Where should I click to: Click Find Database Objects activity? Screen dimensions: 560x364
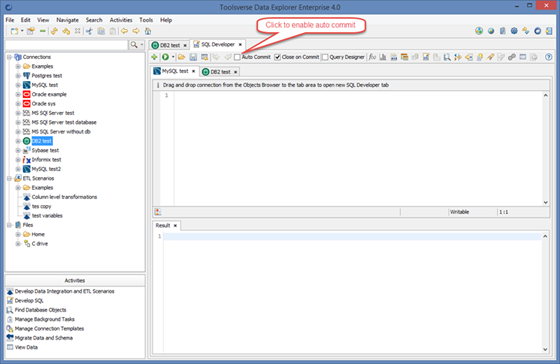tap(40, 310)
